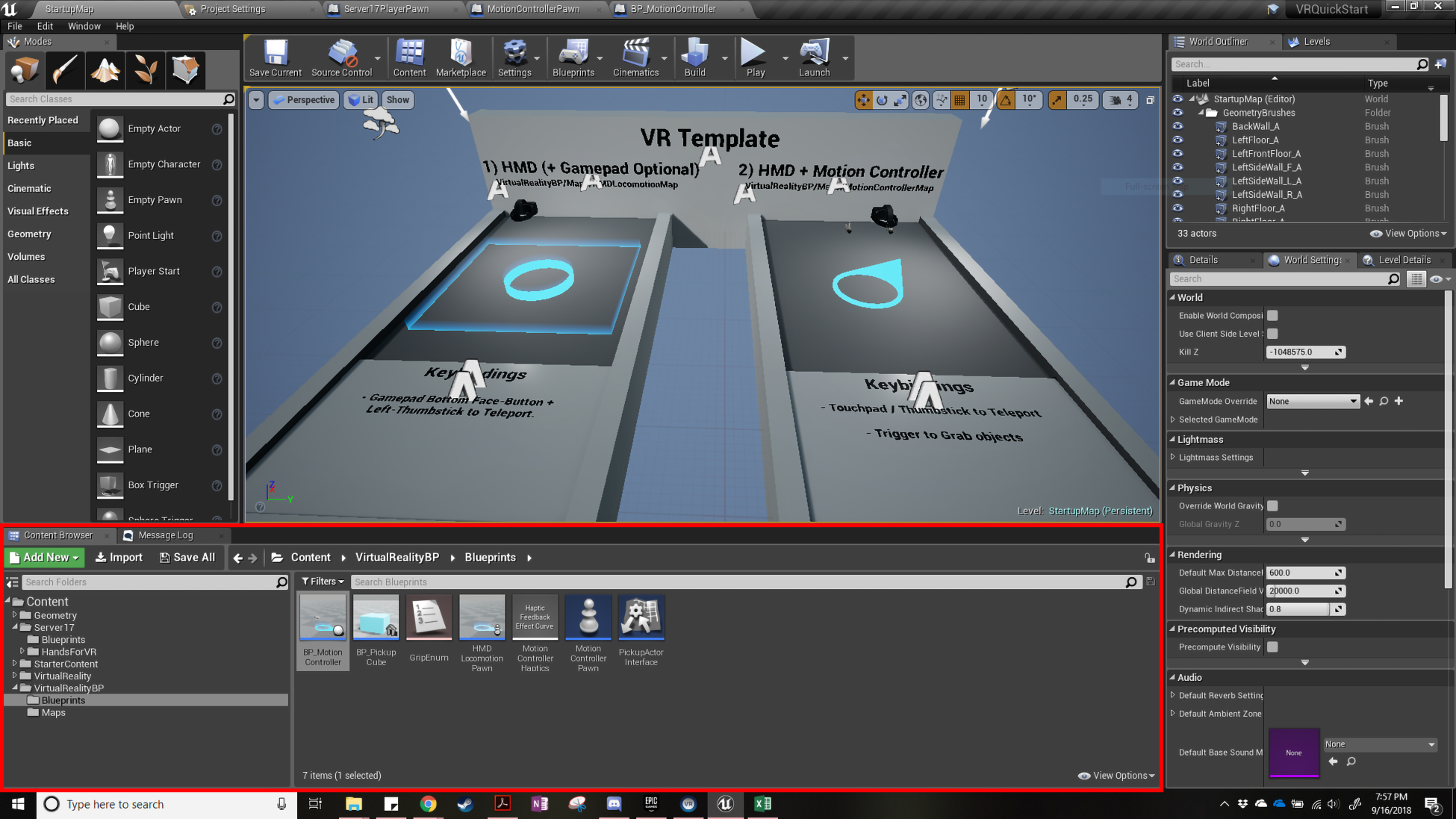
Task: Click the Build toolbar icon
Action: 694,58
